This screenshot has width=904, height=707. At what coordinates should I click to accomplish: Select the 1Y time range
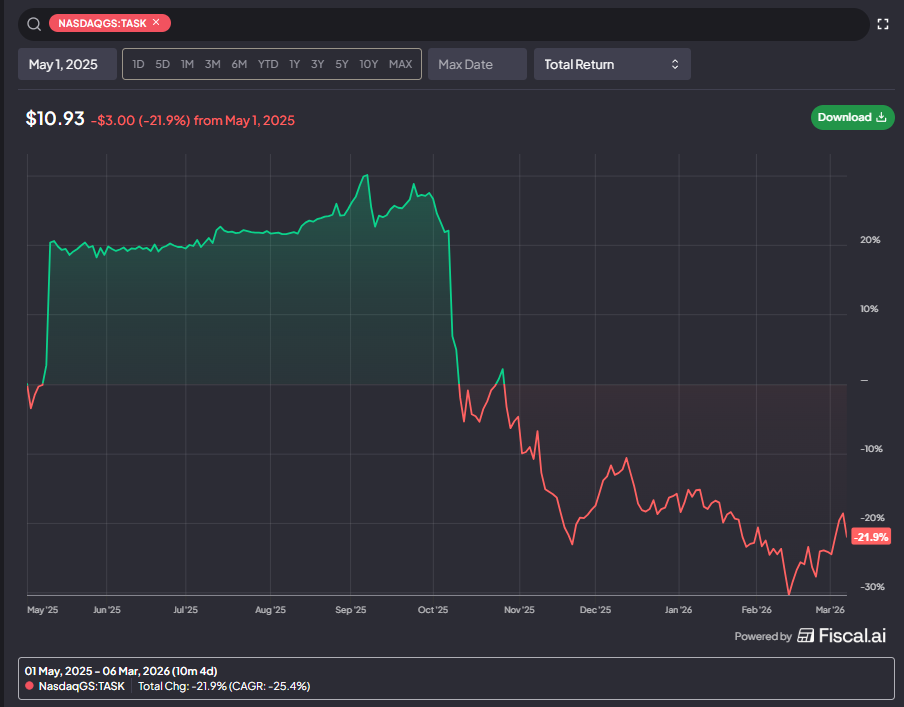(x=295, y=64)
